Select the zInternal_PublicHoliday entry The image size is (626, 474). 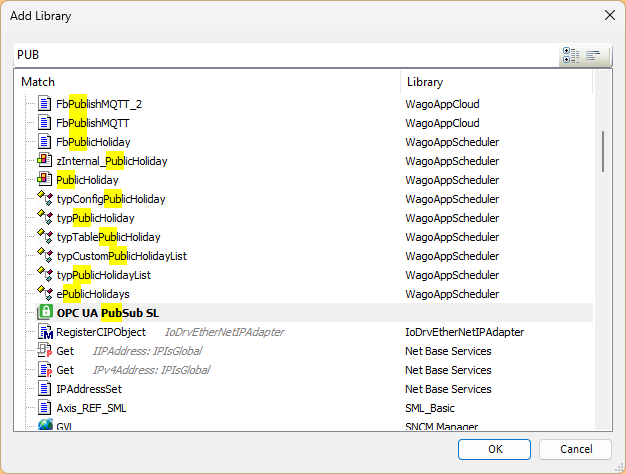pos(112,161)
